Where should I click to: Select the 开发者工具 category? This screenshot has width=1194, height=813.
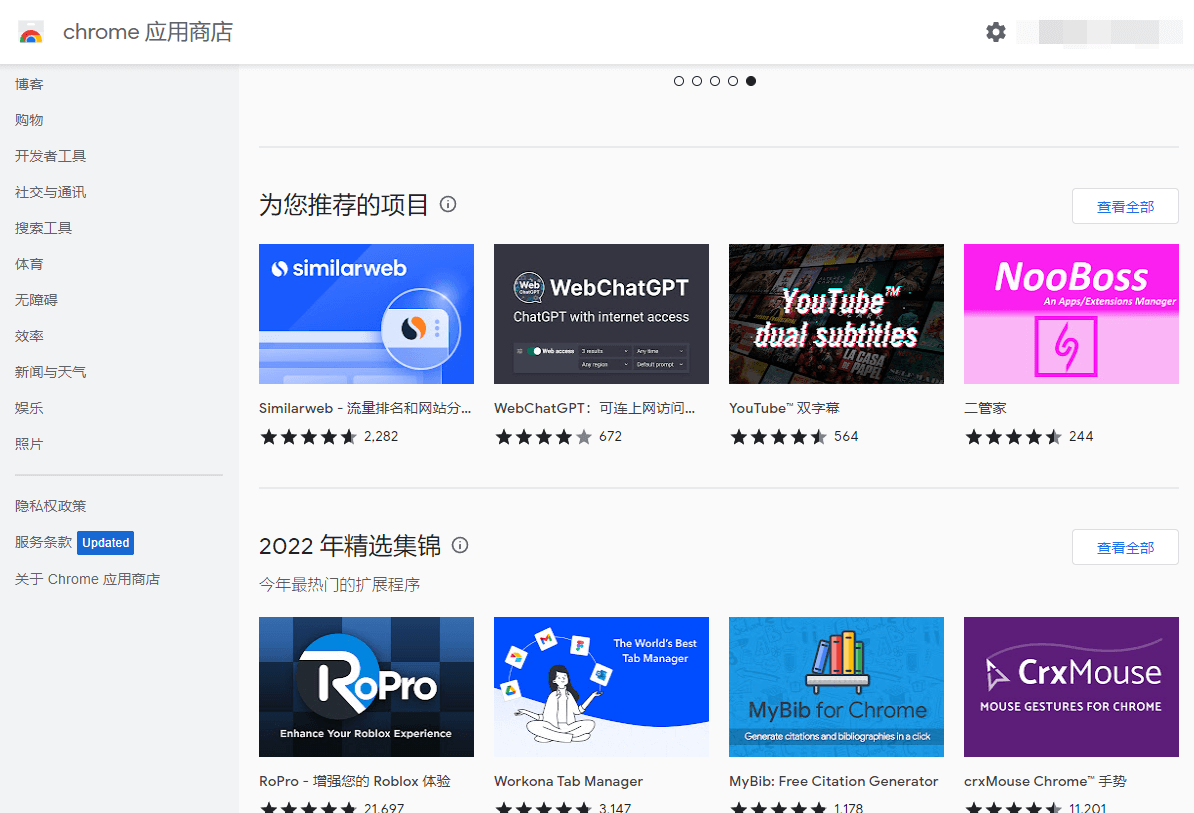(50, 156)
